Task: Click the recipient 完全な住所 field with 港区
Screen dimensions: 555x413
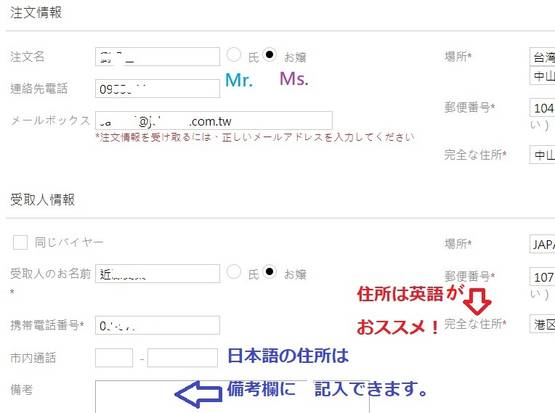Action: coord(542,324)
